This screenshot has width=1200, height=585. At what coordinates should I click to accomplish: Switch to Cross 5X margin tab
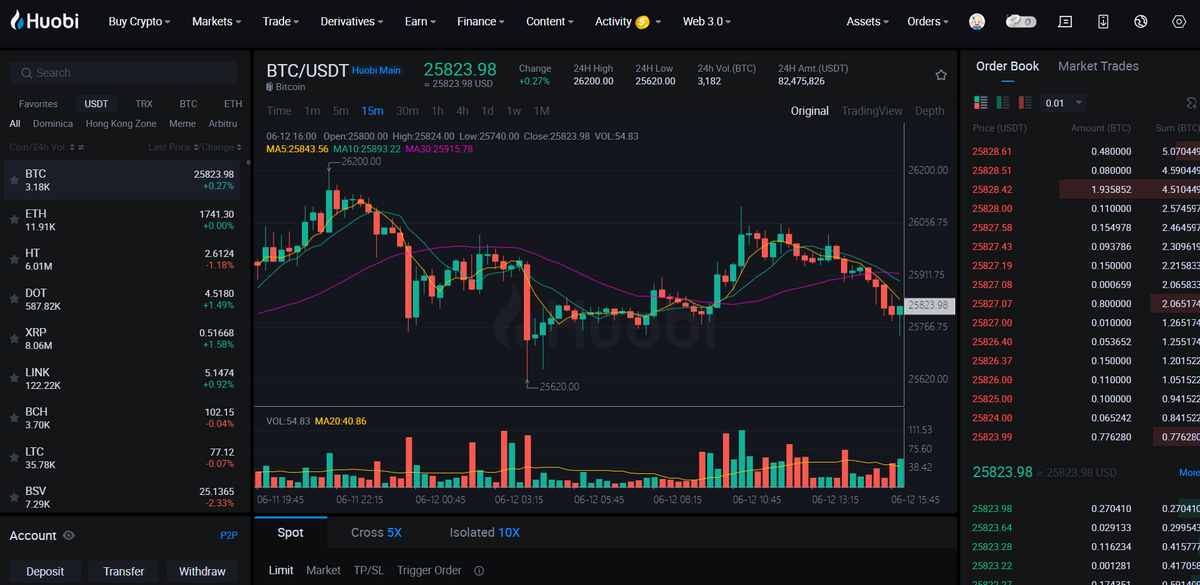click(x=376, y=532)
